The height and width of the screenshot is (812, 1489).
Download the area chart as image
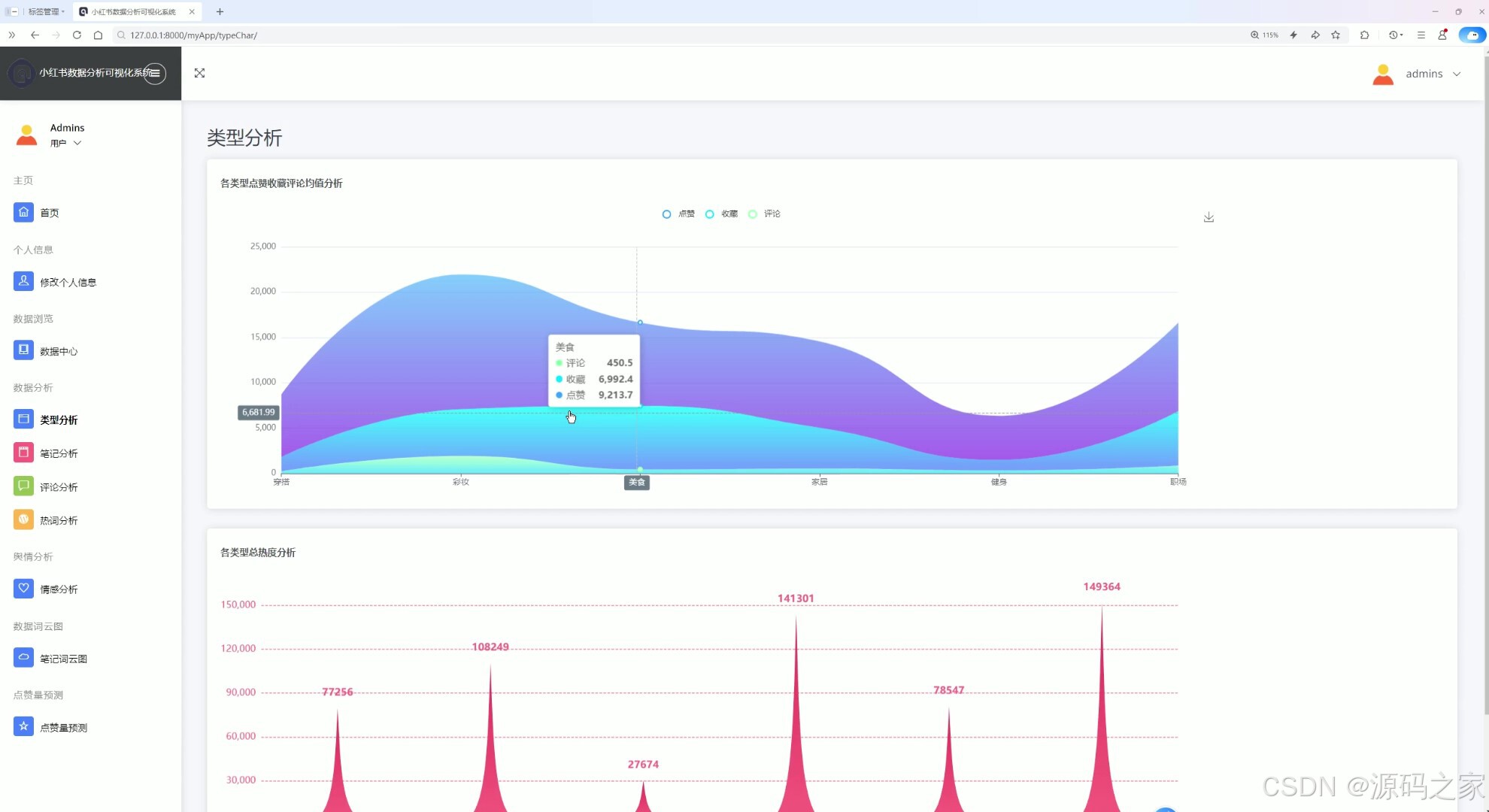point(1208,217)
